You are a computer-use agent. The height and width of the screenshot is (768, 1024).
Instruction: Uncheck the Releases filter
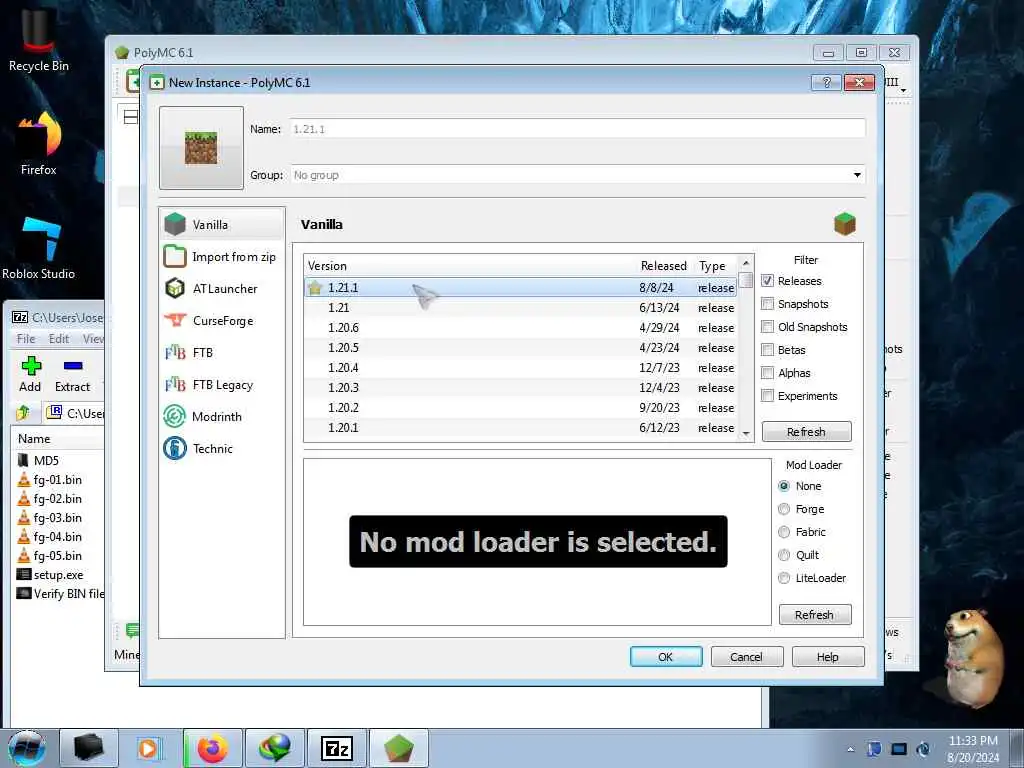[767, 281]
